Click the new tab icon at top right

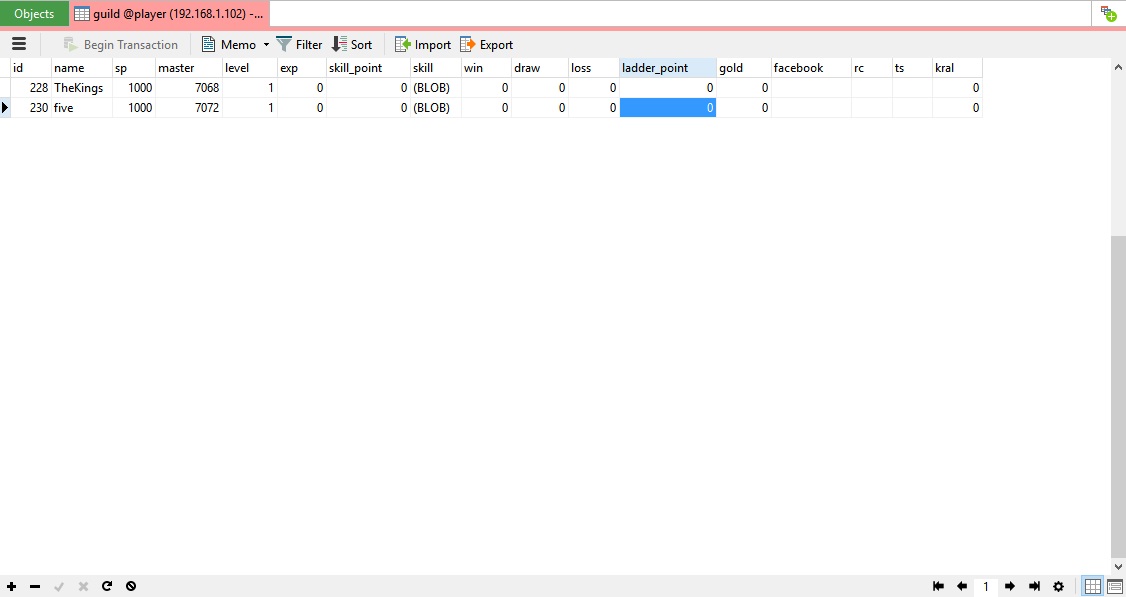1108,14
